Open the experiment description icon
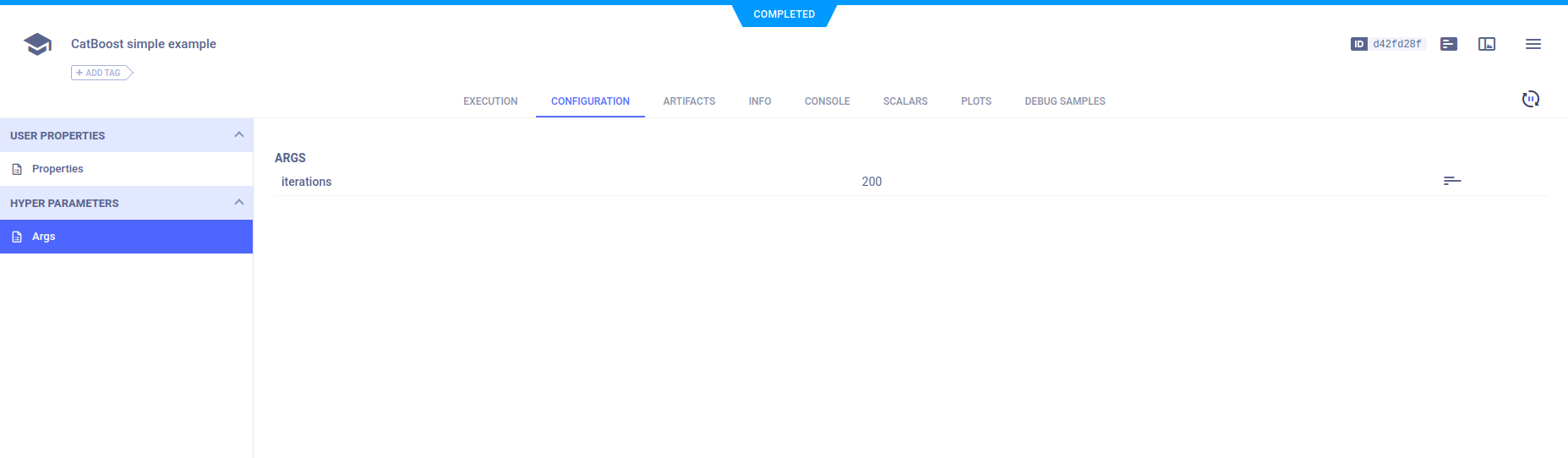This screenshot has width=1568, height=458. coord(1448,44)
